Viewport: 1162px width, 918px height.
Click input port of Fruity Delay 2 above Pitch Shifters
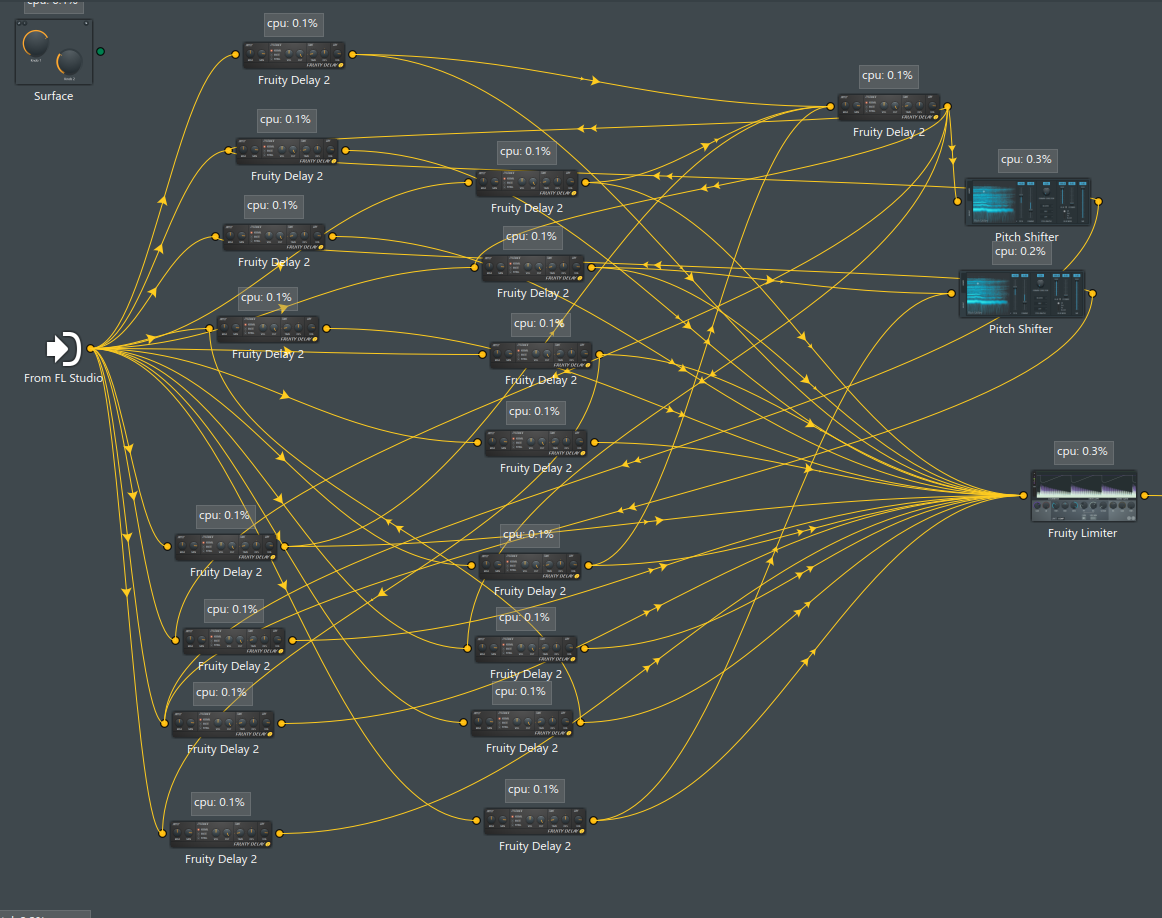[x=830, y=107]
